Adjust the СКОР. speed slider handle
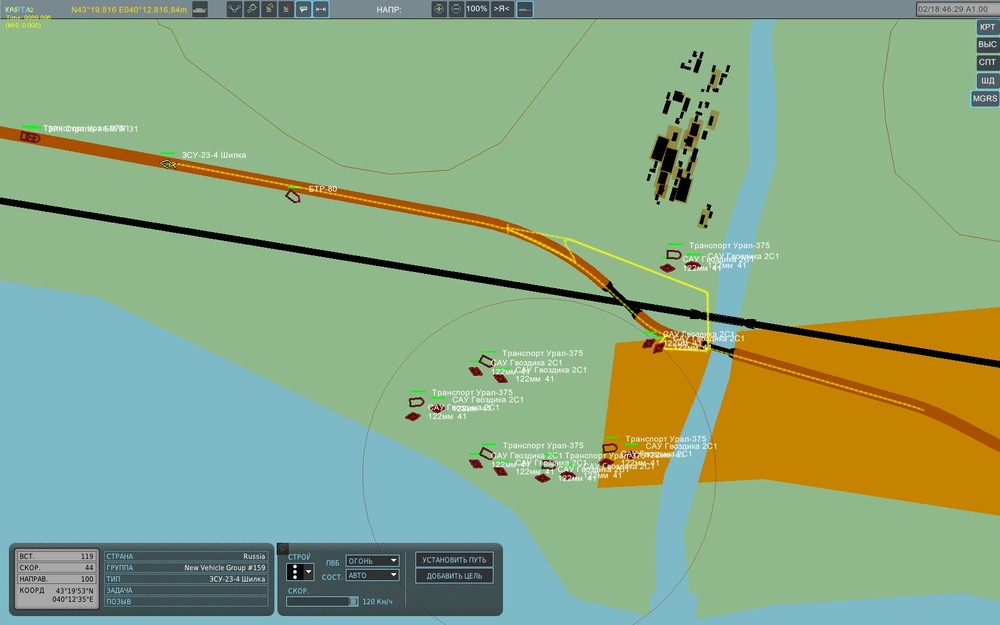Image resolution: width=1000 pixels, height=625 pixels. (353, 601)
